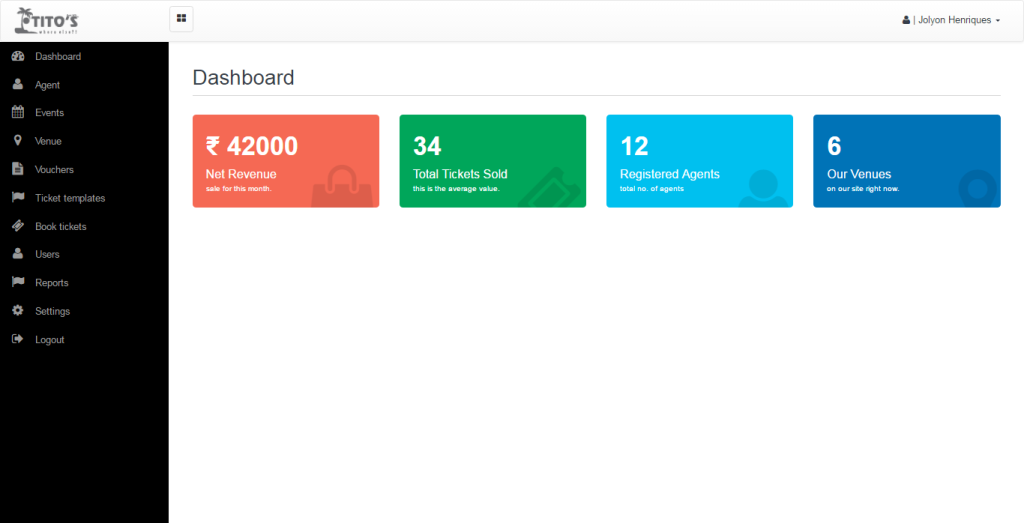The image size is (1024, 523).
Task: Click the Venue map pin icon
Action: (x=18, y=140)
